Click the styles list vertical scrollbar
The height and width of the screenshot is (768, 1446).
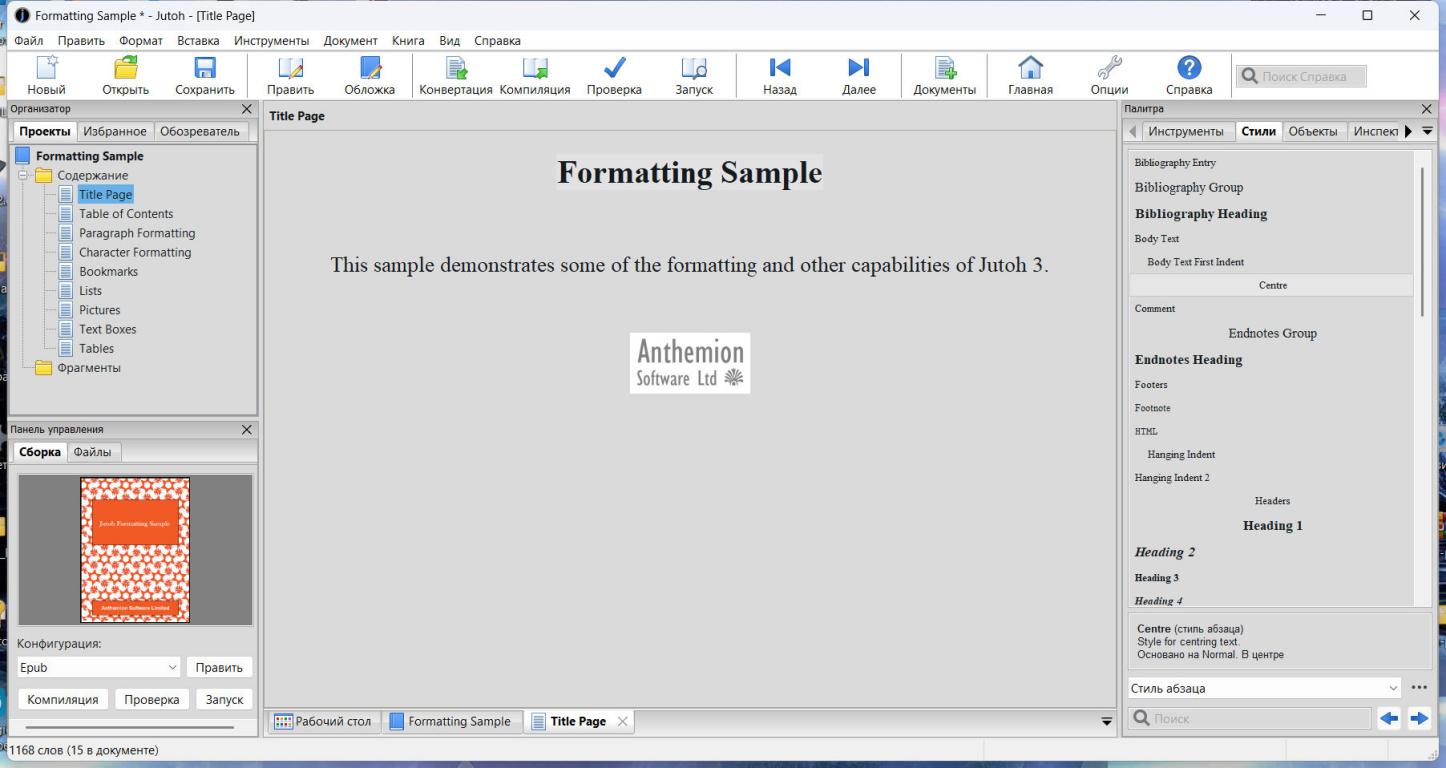coord(1421,240)
